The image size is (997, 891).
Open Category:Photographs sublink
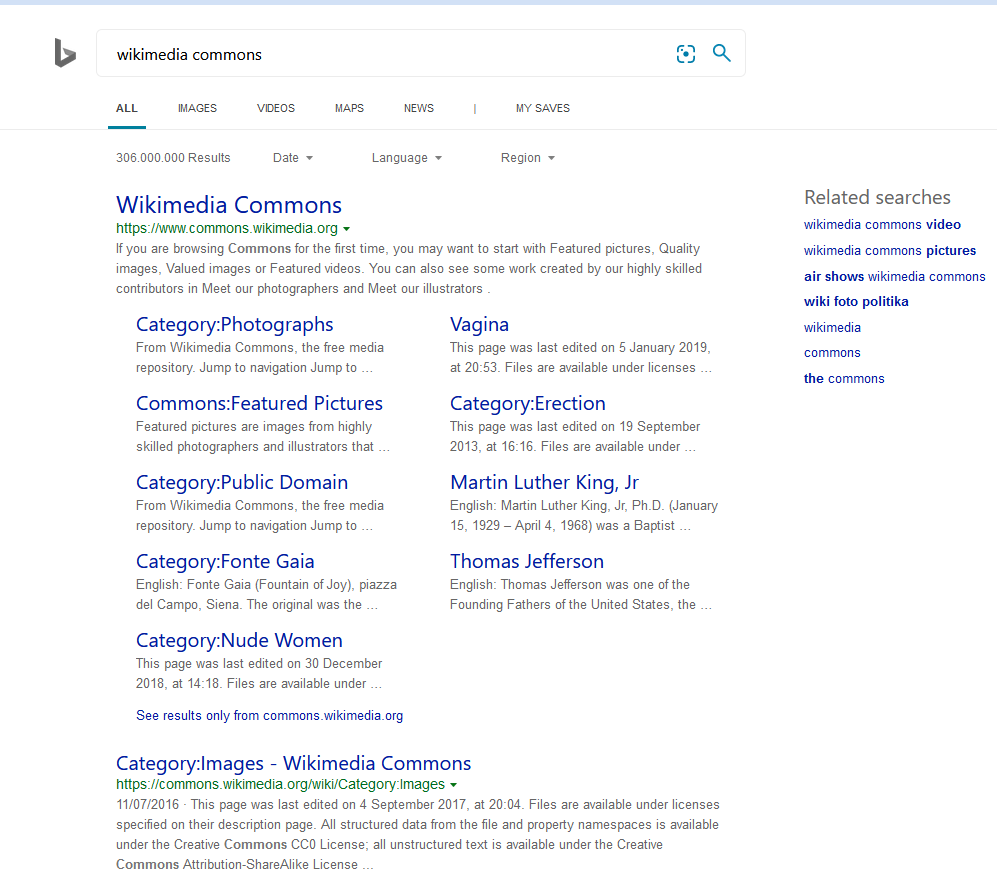pyautogui.click(x=235, y=324)
